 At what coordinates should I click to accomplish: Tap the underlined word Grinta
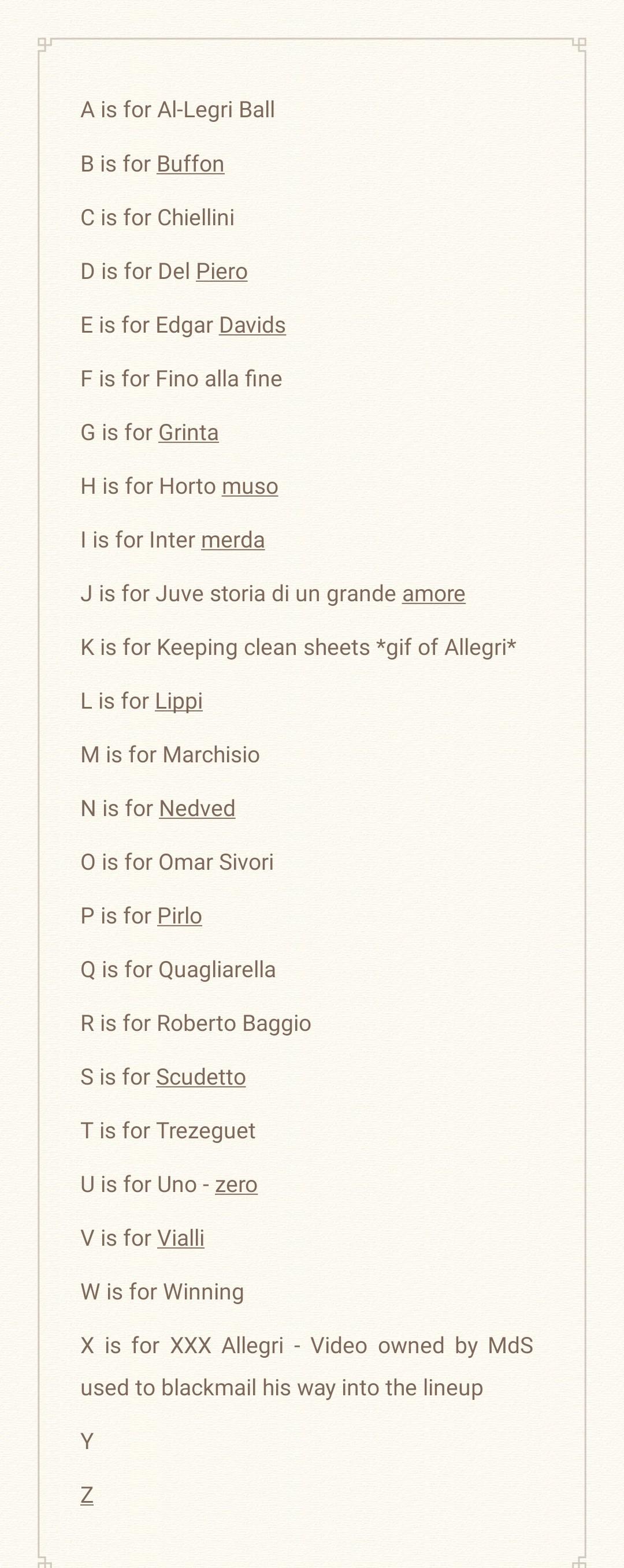[x=189, y=432]
